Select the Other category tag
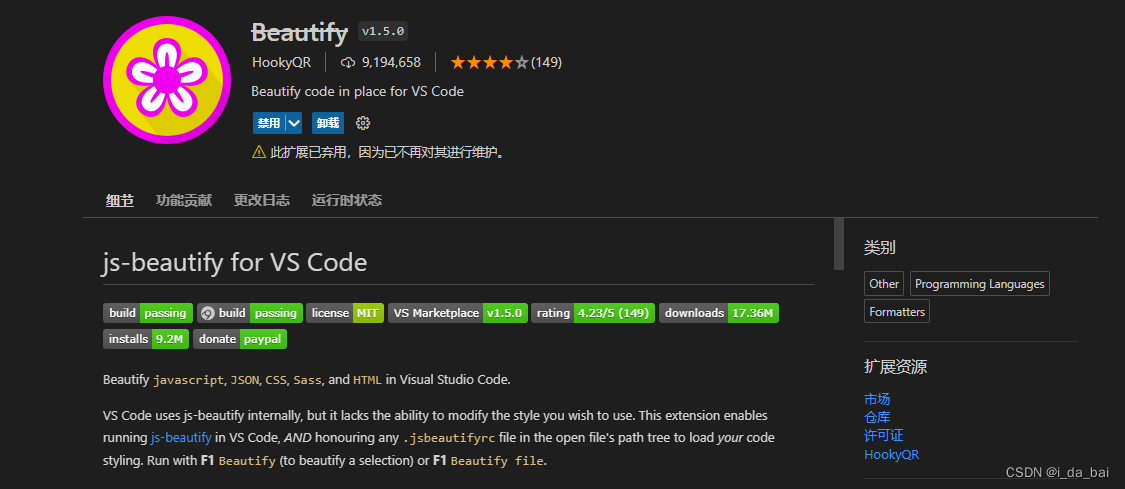This screenshot has width=1125, height=489. [x=884, y=284]
